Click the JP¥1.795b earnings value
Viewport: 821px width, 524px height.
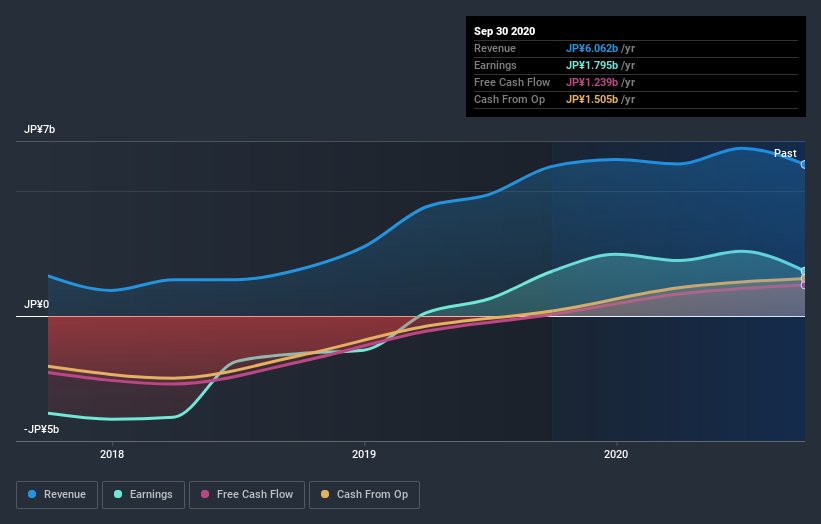point(592,65)
